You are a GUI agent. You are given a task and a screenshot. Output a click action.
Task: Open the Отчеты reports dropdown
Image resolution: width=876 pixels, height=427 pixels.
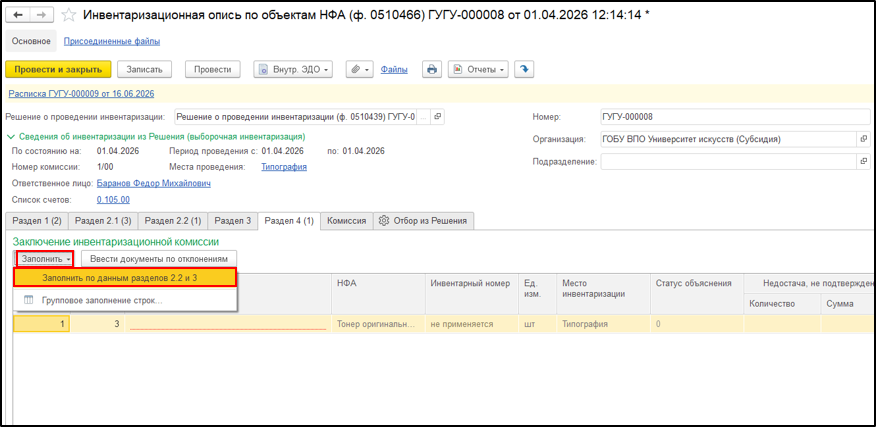478,69
